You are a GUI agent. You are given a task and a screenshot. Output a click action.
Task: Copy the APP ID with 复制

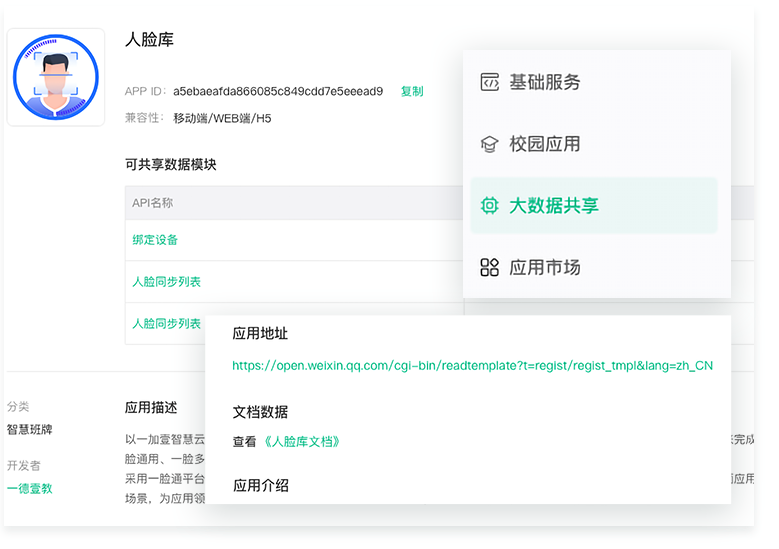coord(412,91)
